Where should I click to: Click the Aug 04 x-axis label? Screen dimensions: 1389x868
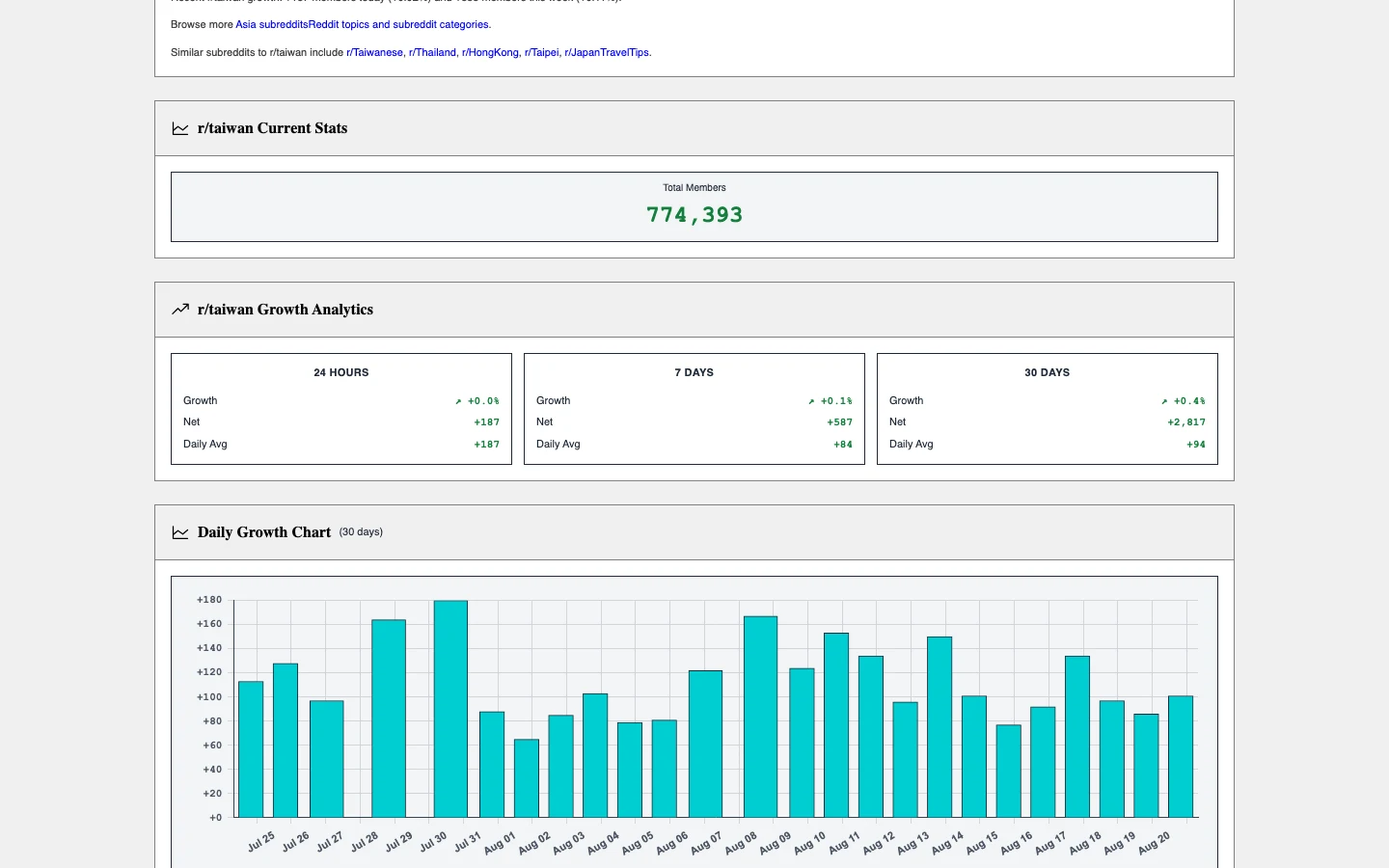point(604,843)
